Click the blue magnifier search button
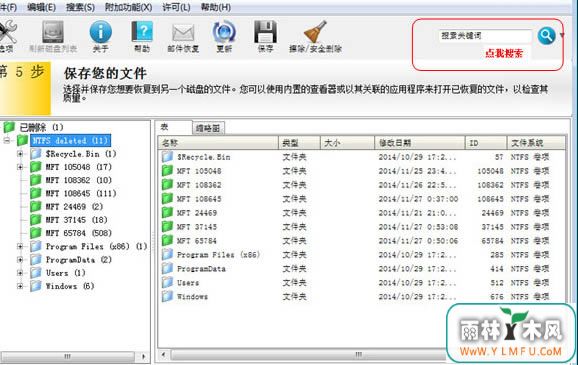 546,36
